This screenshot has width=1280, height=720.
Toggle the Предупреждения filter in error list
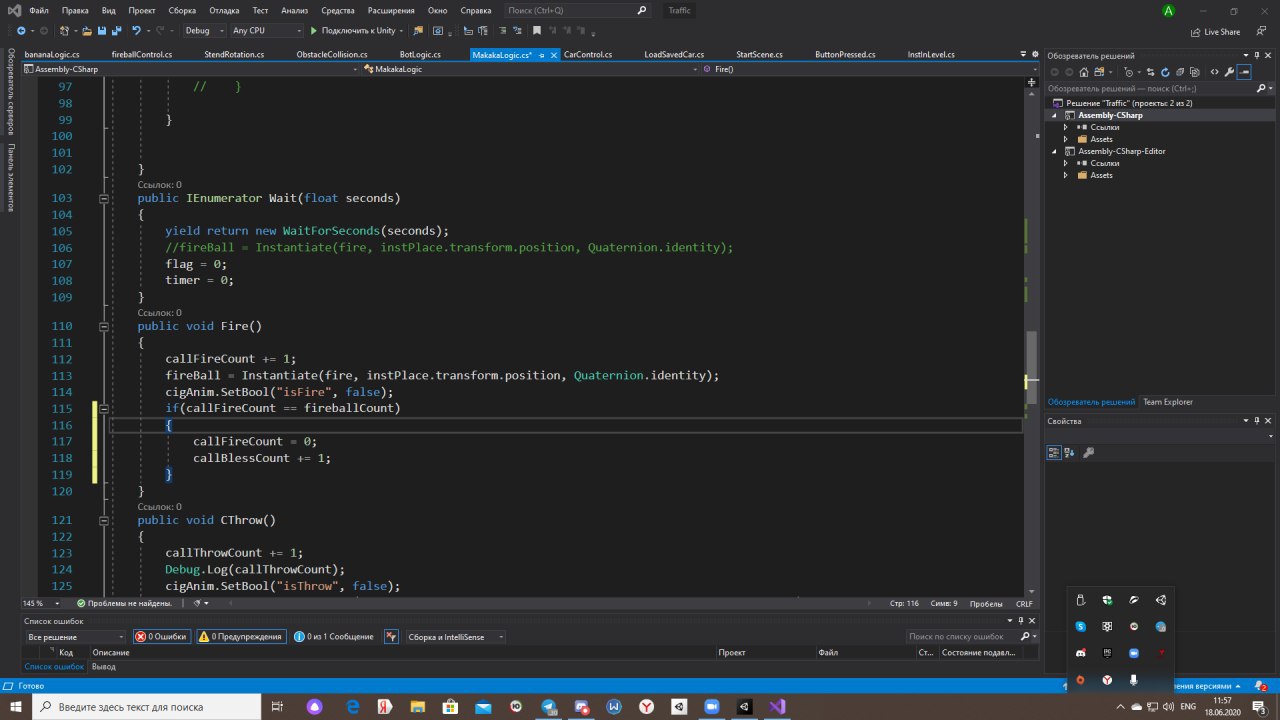tap(240, 636)
